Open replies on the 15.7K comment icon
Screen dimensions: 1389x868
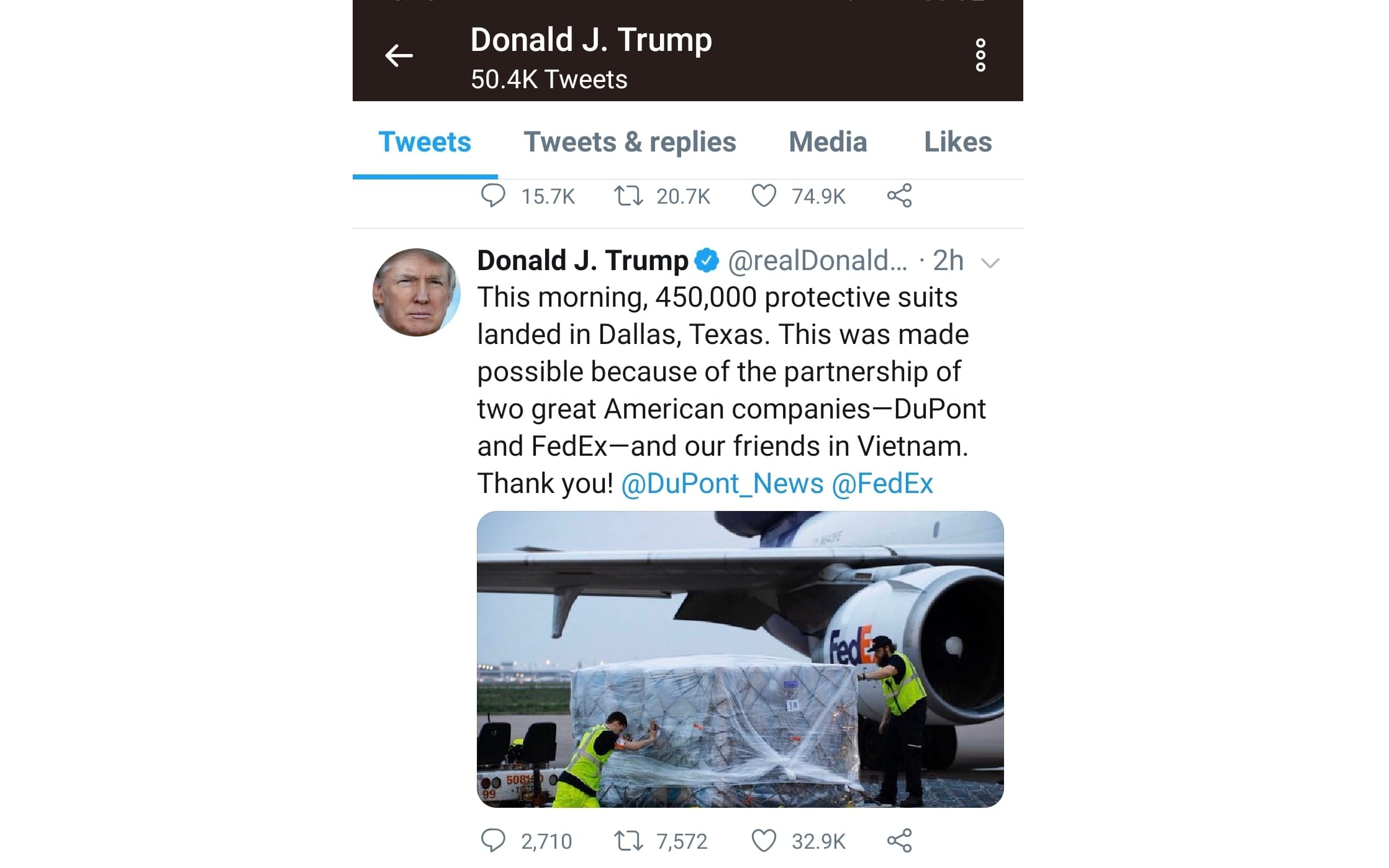click(493, 196)
